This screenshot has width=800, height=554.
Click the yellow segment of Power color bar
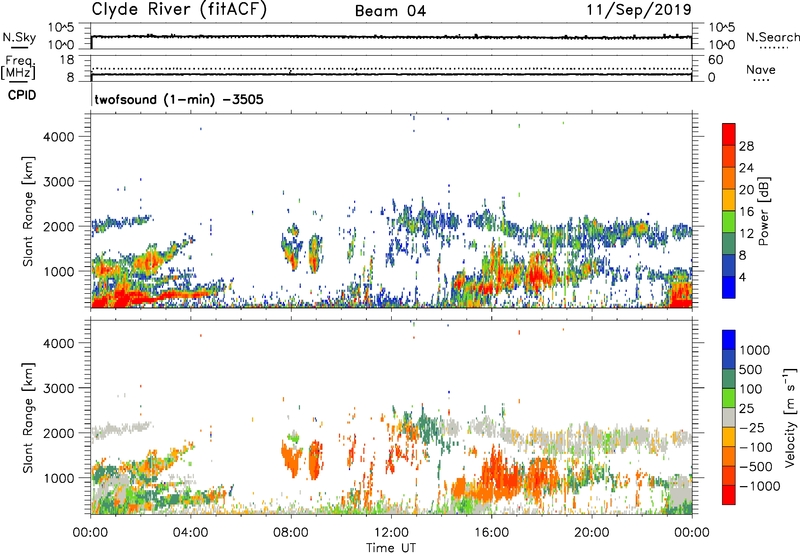coord(729,200)
